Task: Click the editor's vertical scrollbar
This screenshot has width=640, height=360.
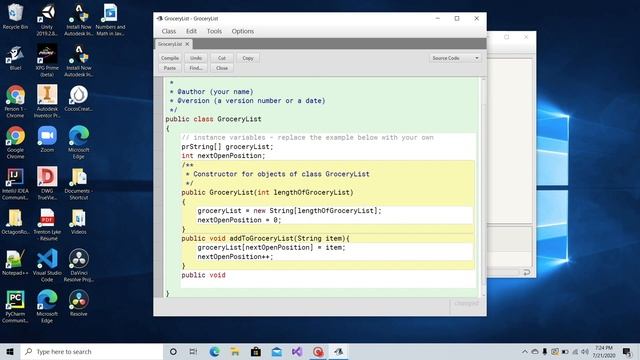Action: [x=484, y=186]
